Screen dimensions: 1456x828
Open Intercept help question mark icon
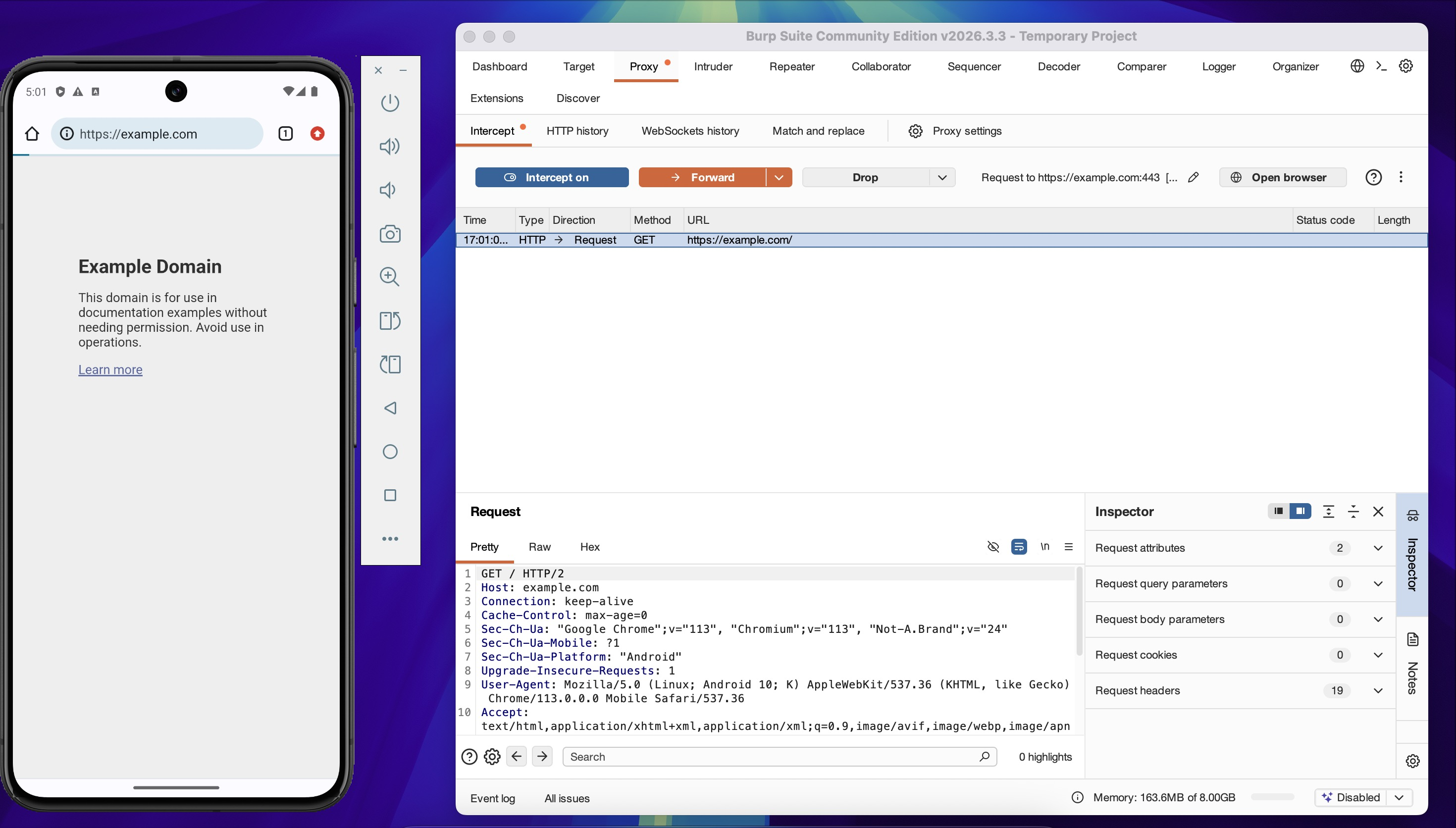(x=1374, y=177)
